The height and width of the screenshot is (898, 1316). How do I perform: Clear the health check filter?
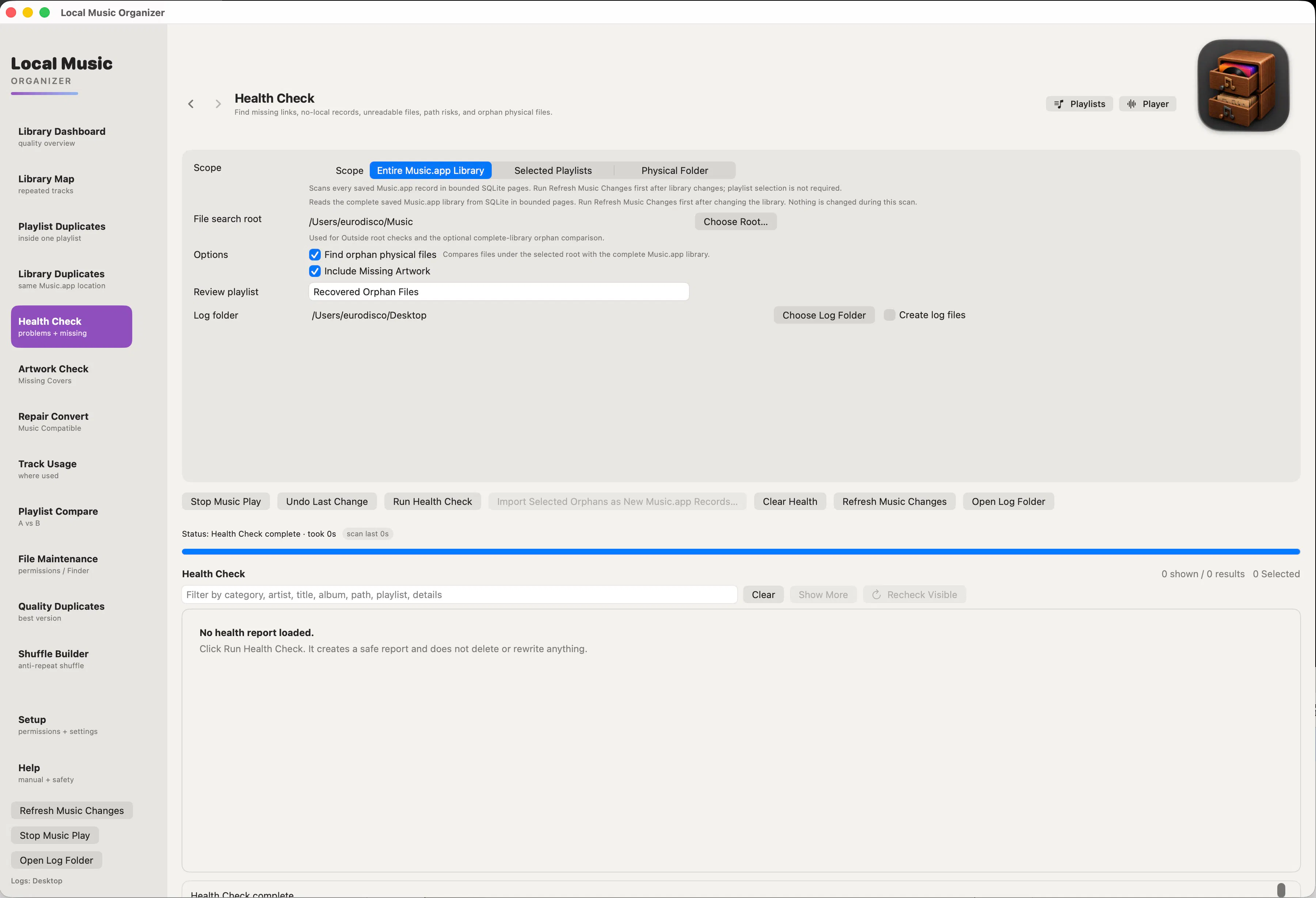click(x=763, y=594)
